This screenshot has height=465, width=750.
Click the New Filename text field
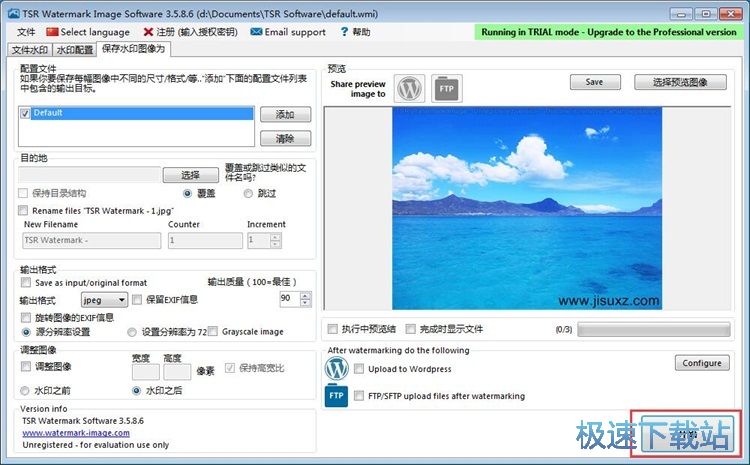92,241
